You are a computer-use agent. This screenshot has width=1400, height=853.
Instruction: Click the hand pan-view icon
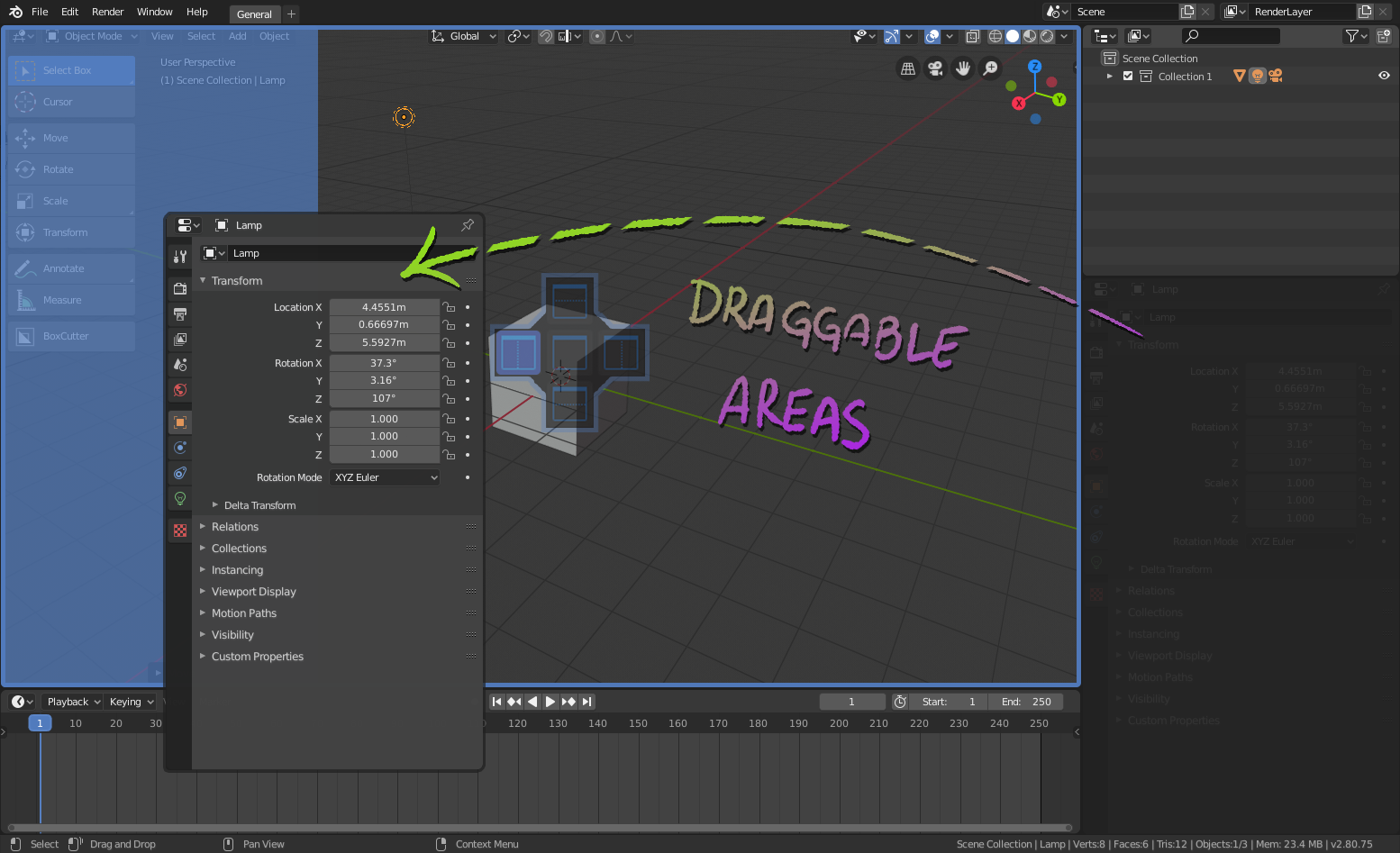pyautogui.click(x=963, y=68)
